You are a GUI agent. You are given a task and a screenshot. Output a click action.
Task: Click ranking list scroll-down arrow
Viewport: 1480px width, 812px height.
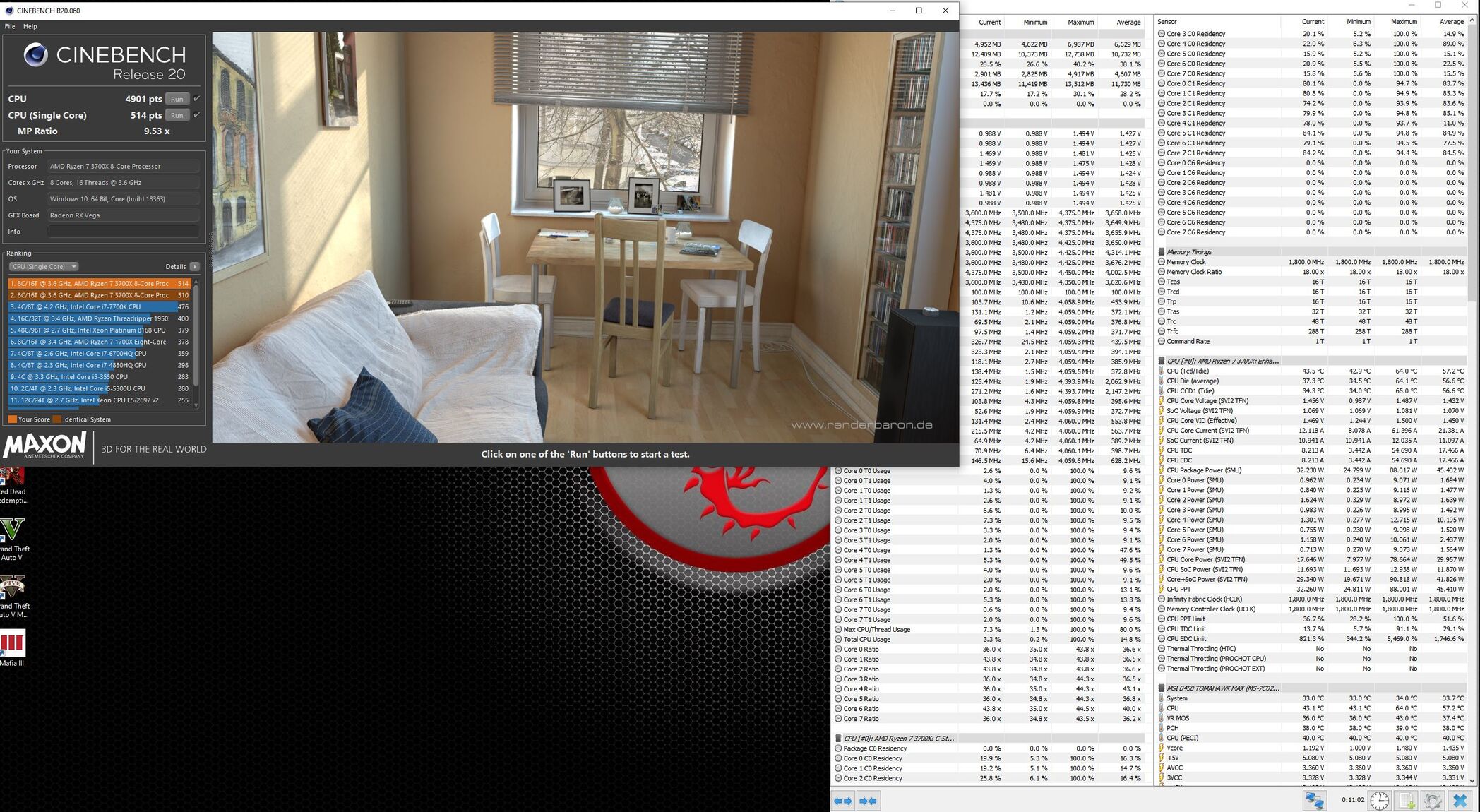tap(196, 405)
